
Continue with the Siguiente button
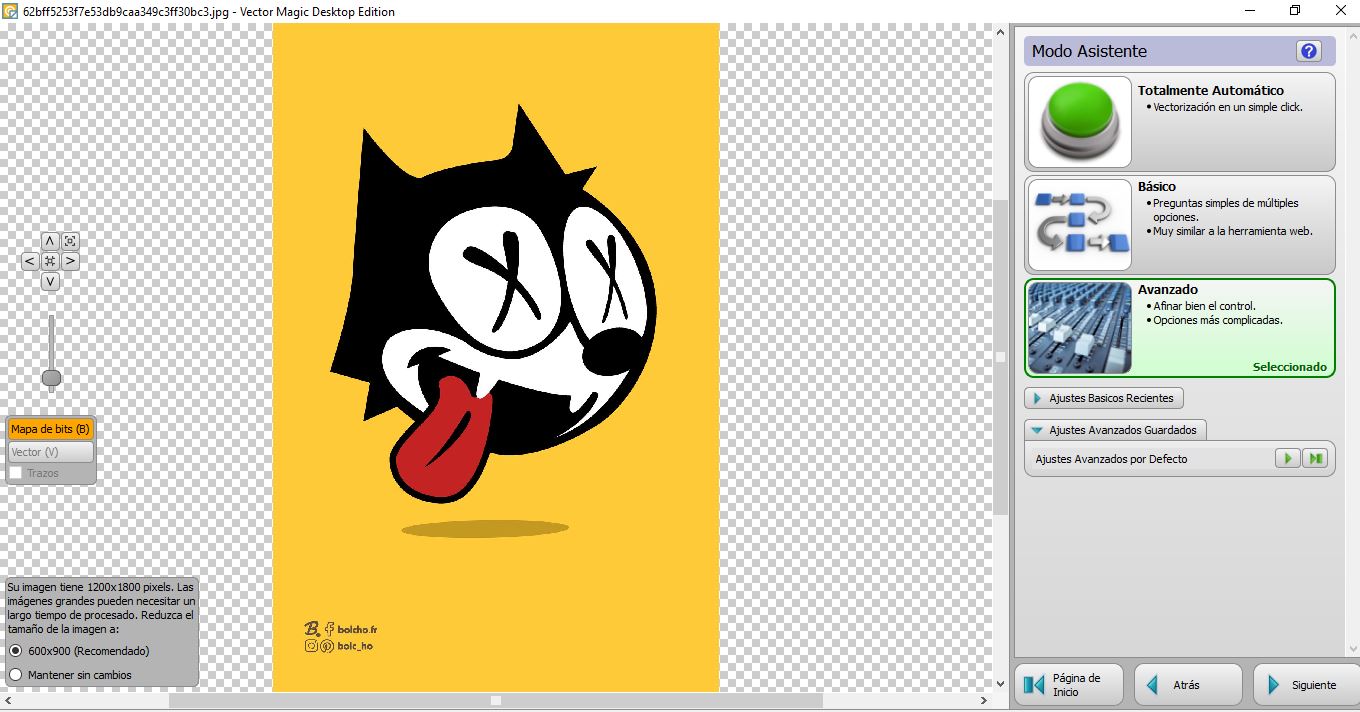(1306, 685)
